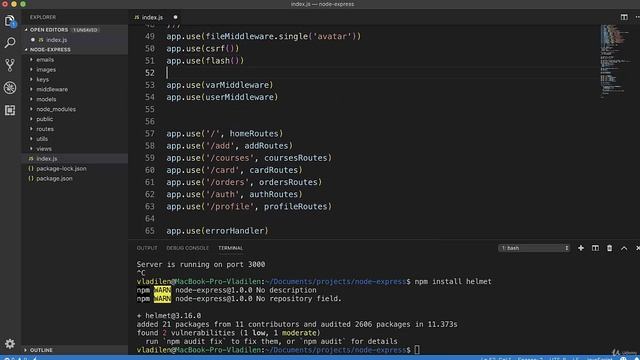Click the terminal prompt input line
Screen dimensions: 640x360
pyautogui.click(x=278, y=350)
